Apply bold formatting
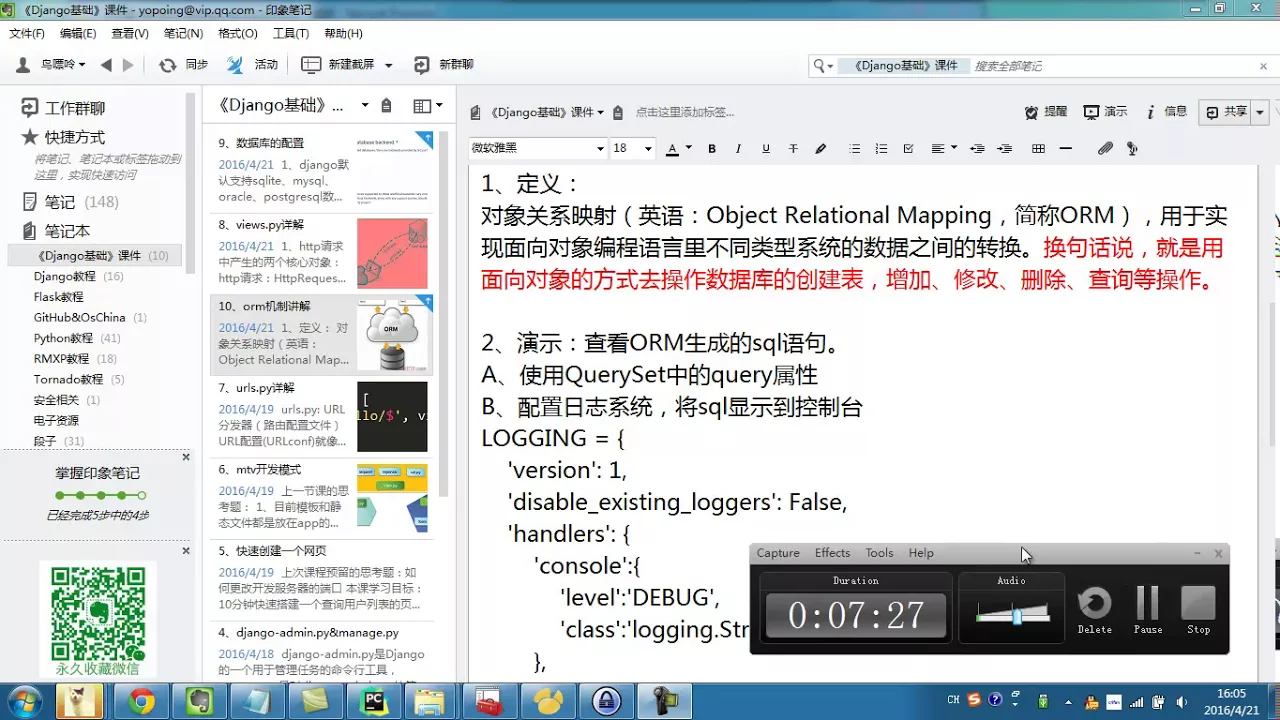Viewport: 1280px width, 720px height. 712,149
